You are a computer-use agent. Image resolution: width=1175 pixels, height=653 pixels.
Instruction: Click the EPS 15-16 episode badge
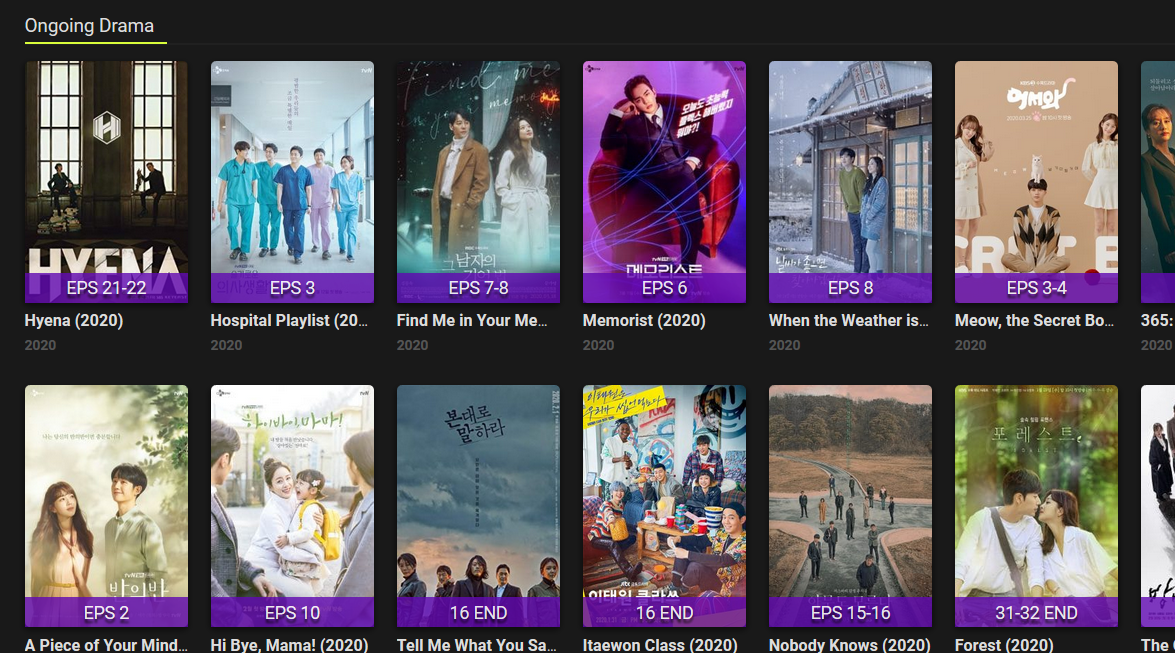tap(851, 613)
